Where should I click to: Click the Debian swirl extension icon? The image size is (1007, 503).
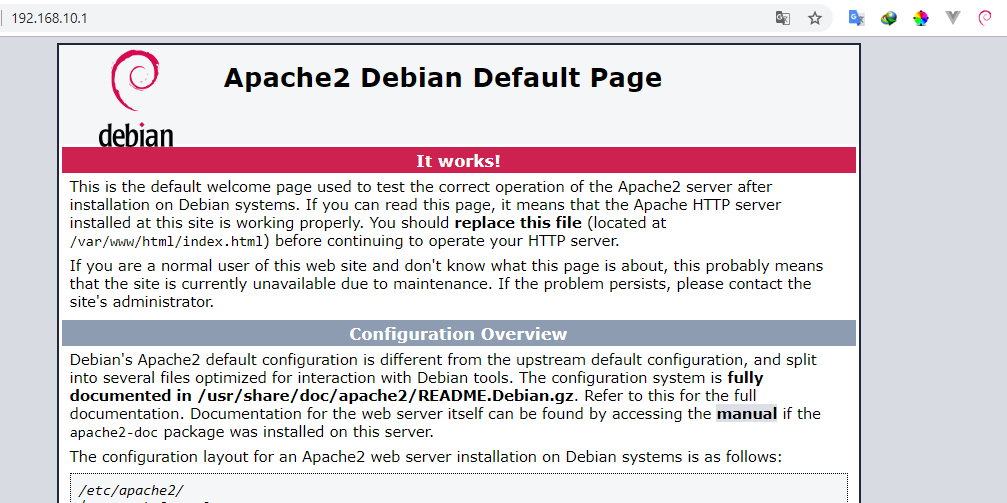pyautogui.click(x=985, y=18)
